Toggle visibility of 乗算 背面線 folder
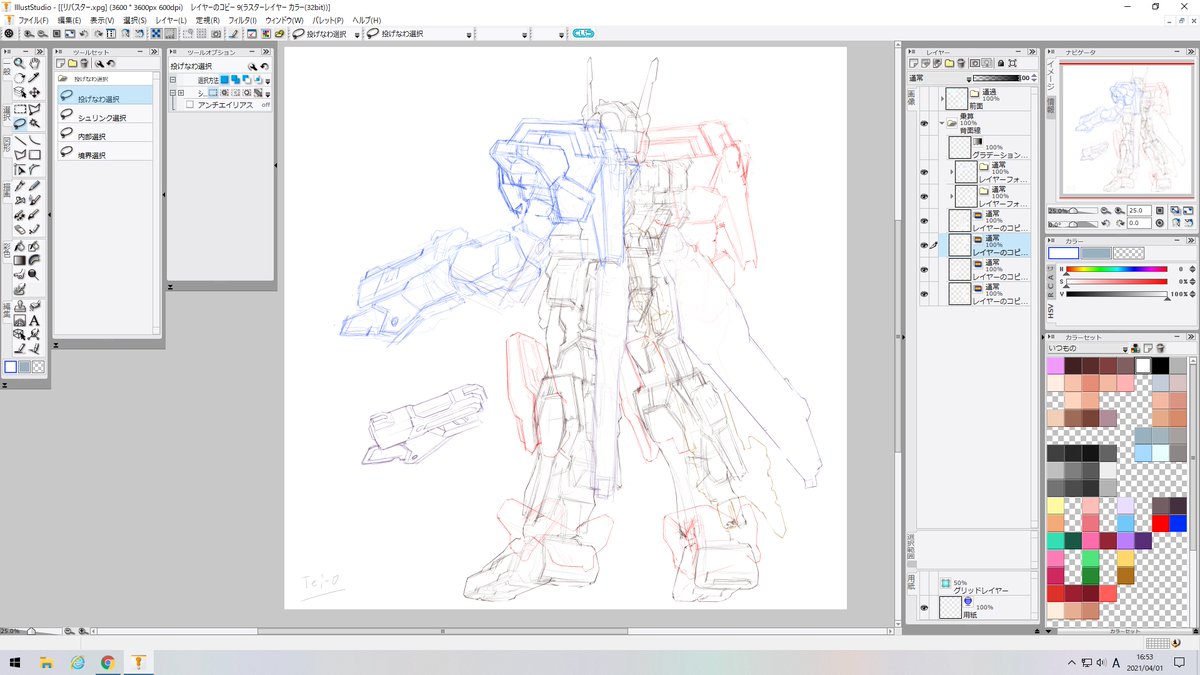 [924, 123]
